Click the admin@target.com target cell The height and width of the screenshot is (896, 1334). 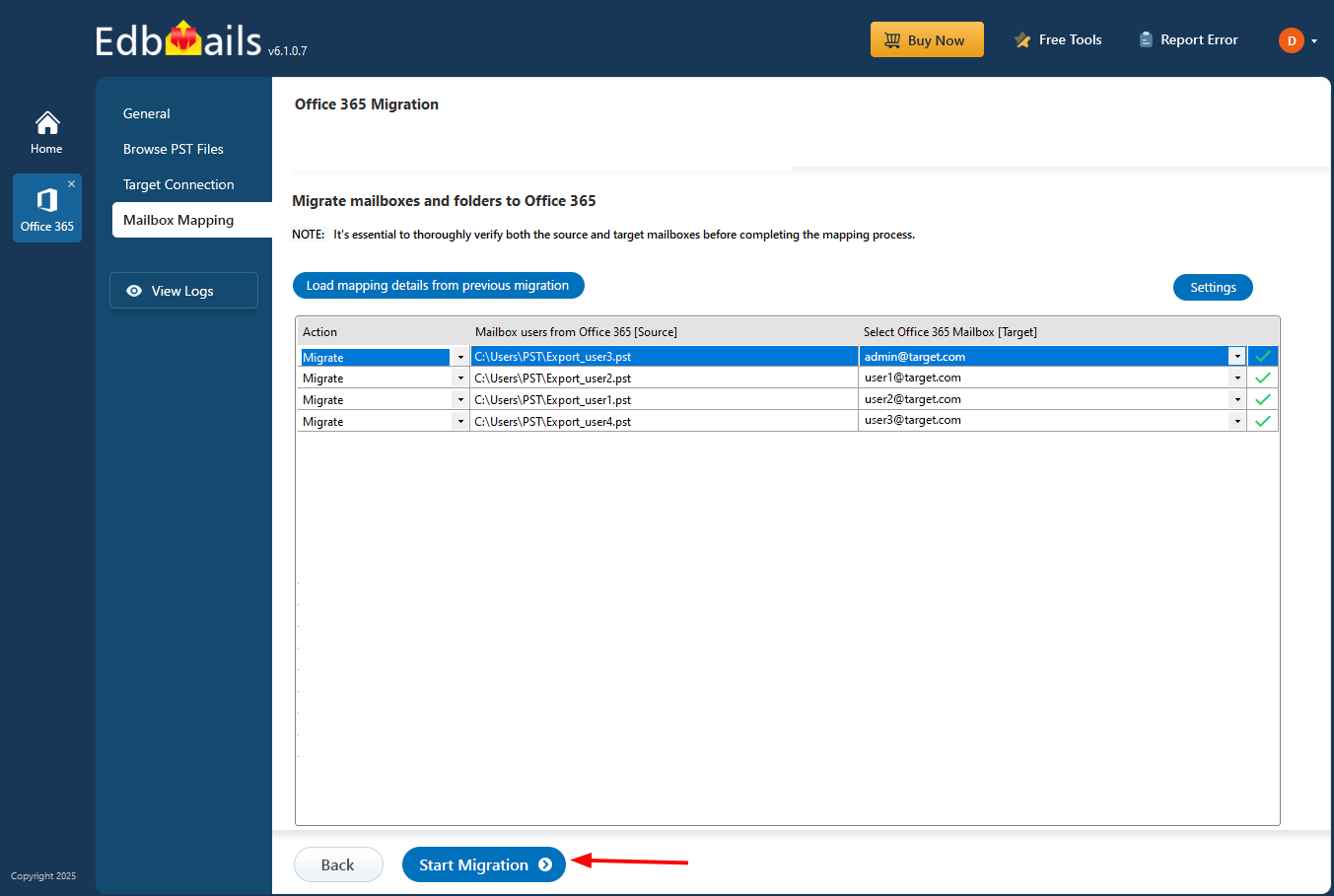point(1044,357)
